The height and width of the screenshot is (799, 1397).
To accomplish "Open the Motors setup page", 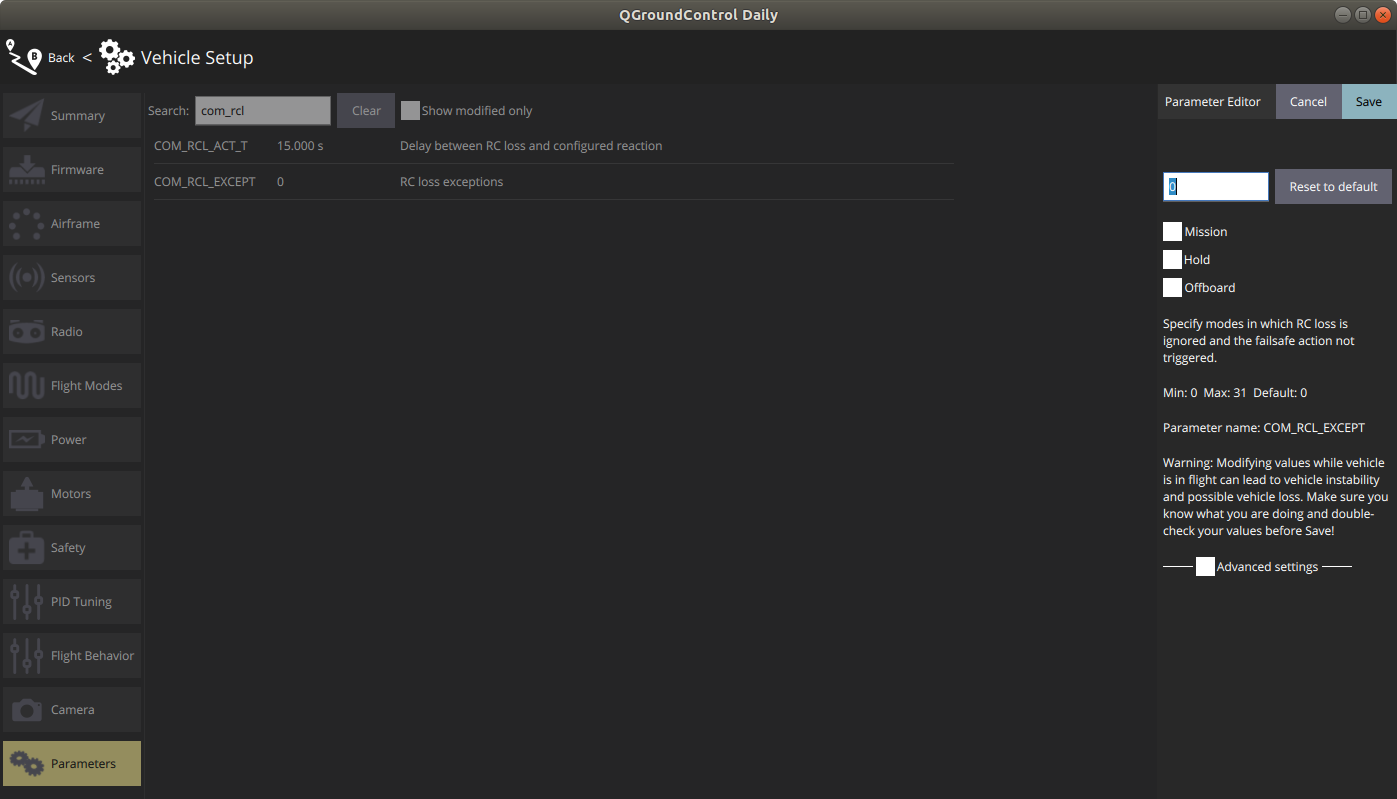I will (72, 493).
